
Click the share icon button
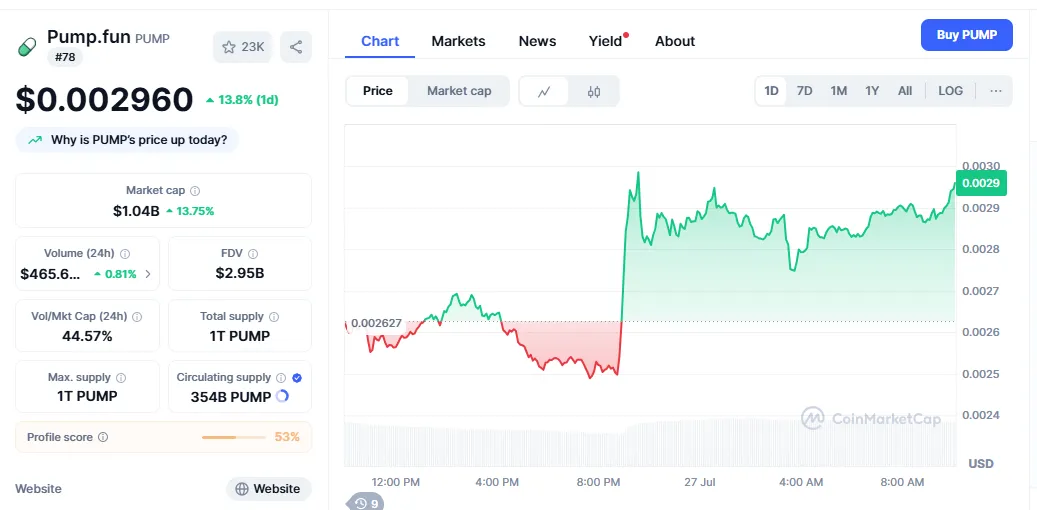coord(295,47)
